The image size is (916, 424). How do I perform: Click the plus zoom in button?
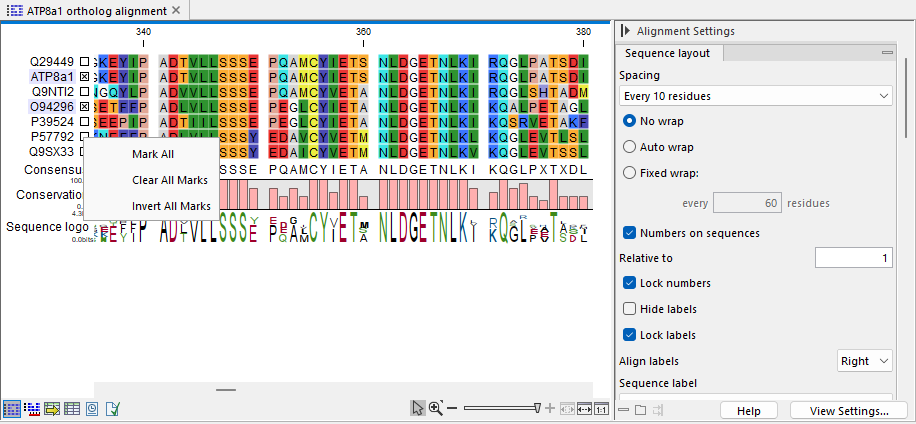[x=550, y=408]
